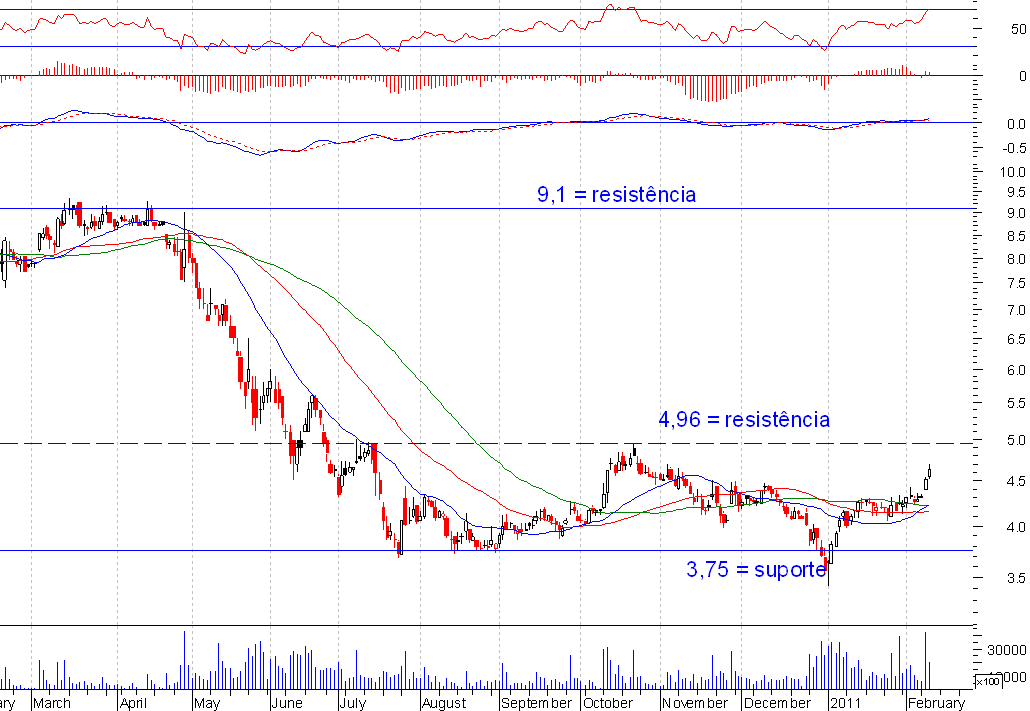Image resolution: width=1030 pixels, height=711 pixels.
Task: Select the November label on time axis
Action: point(695,702)
